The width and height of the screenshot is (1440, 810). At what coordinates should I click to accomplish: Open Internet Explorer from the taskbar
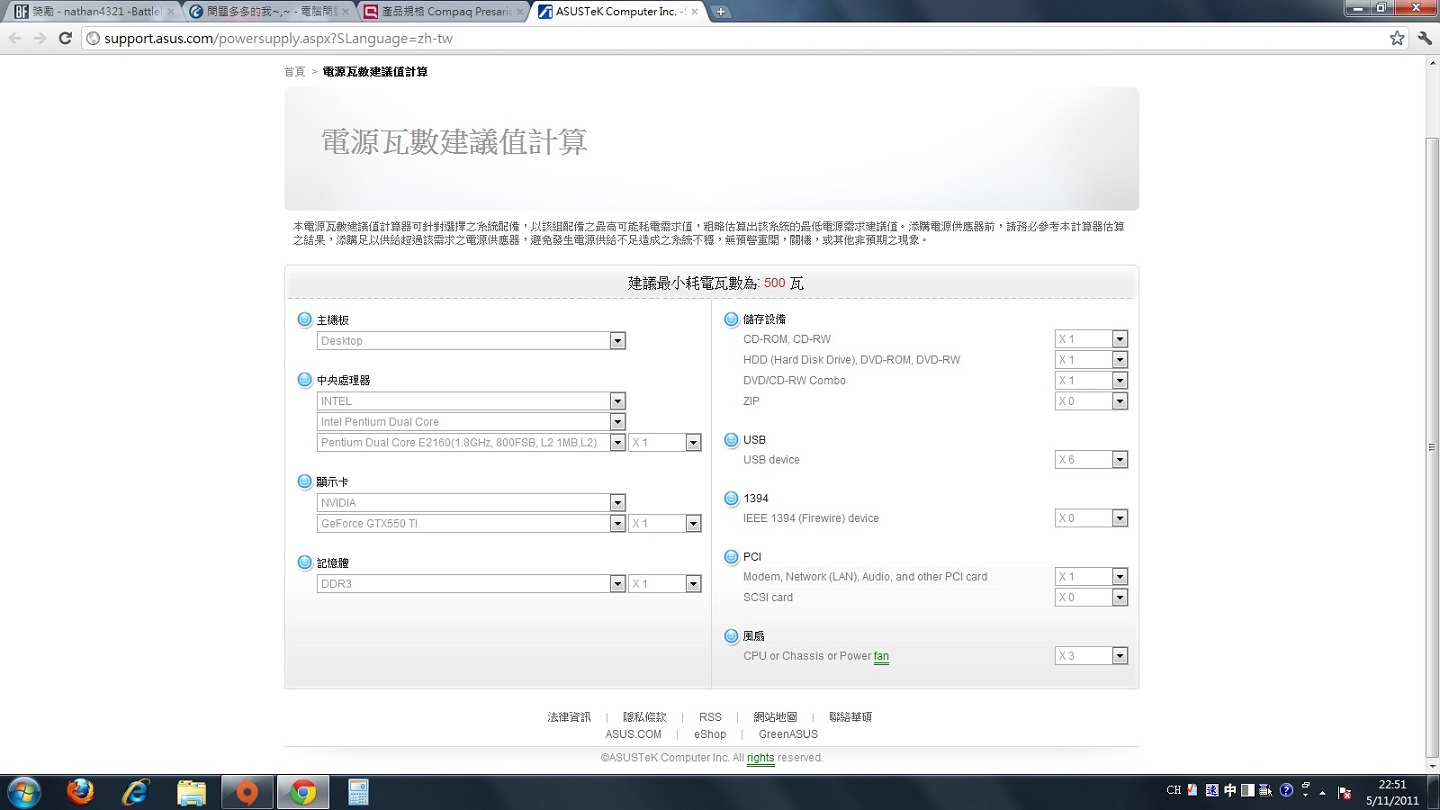click(135, 792)
